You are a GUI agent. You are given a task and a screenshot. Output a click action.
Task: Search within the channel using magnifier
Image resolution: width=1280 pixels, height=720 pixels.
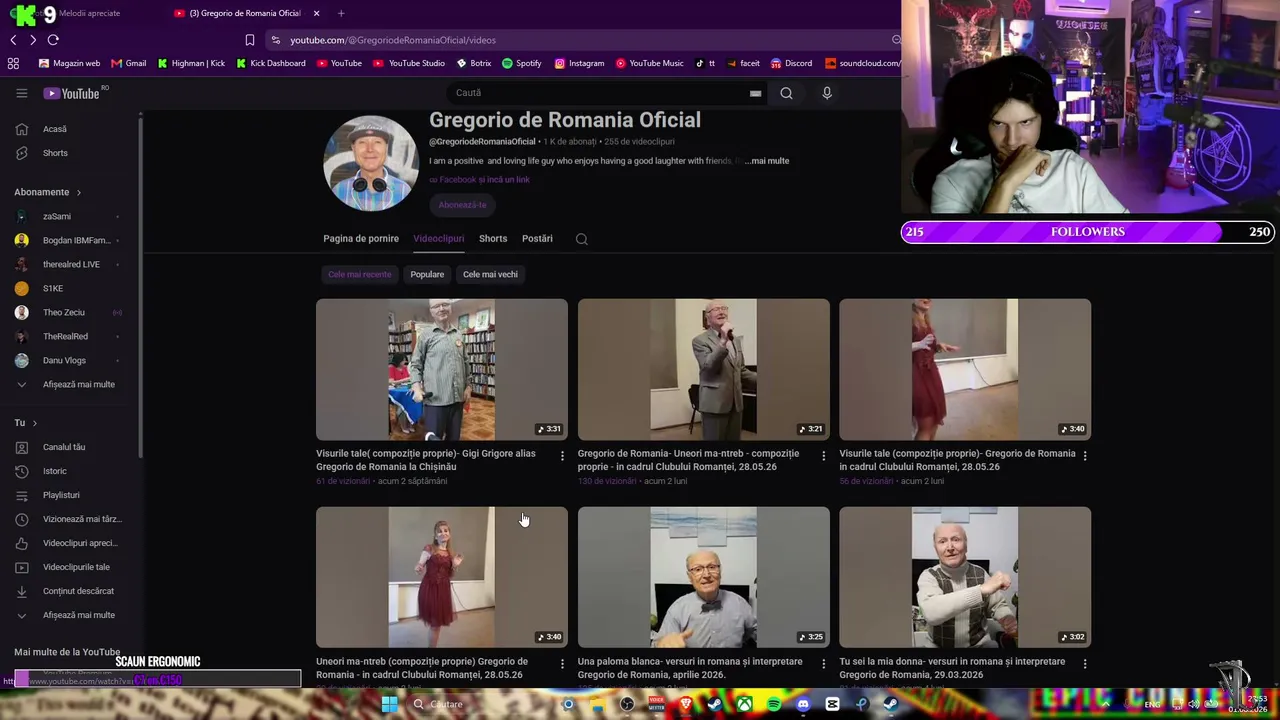tap(582, 239)
